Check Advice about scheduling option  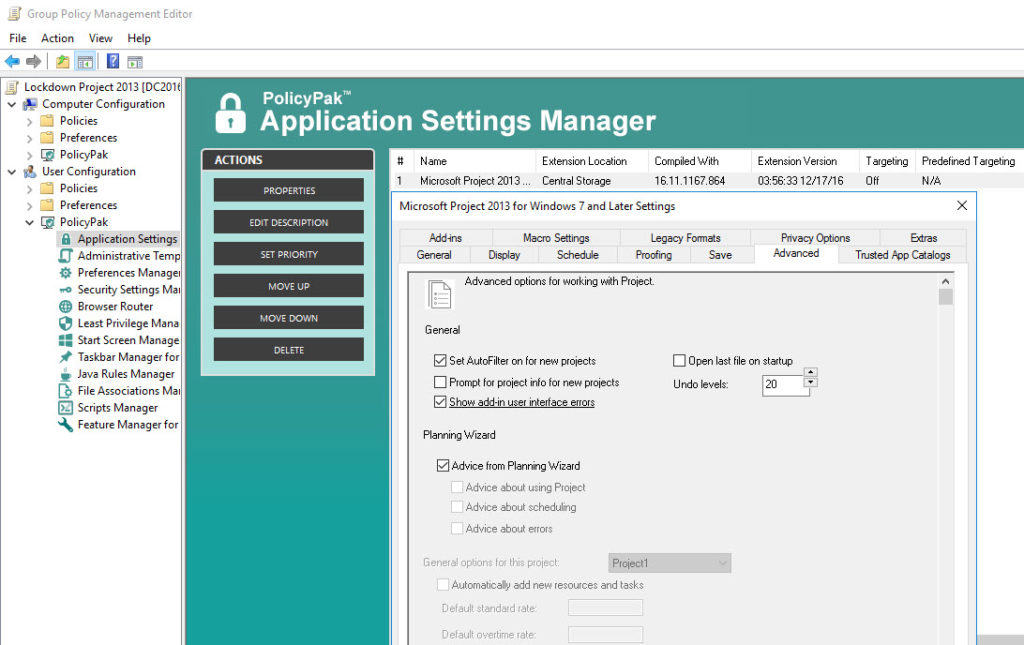(x=457, y=507)
